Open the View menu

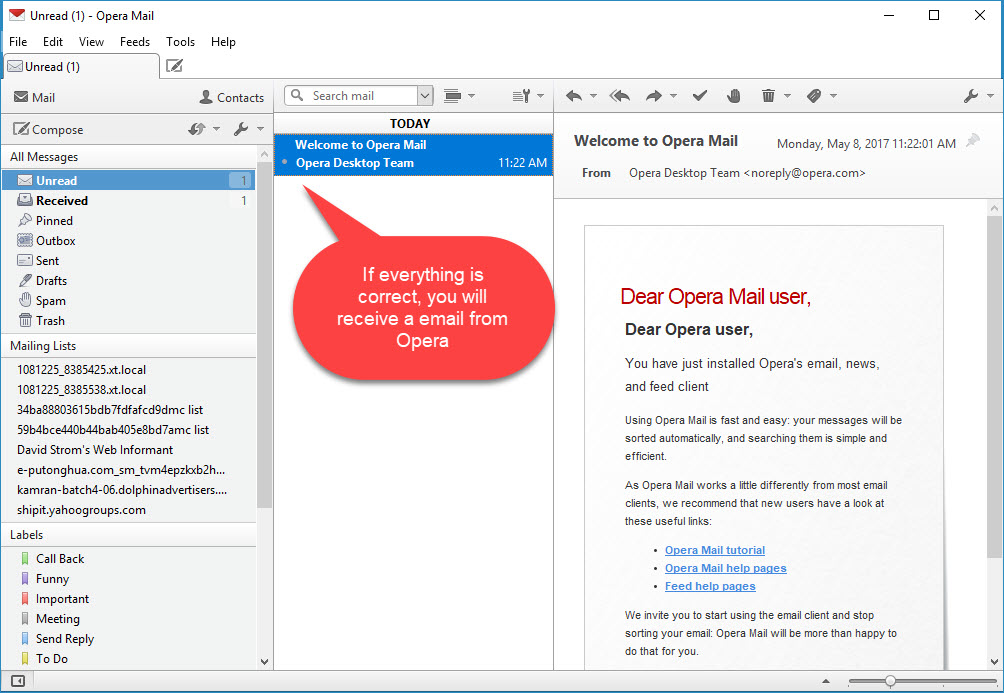coord(92,42)
